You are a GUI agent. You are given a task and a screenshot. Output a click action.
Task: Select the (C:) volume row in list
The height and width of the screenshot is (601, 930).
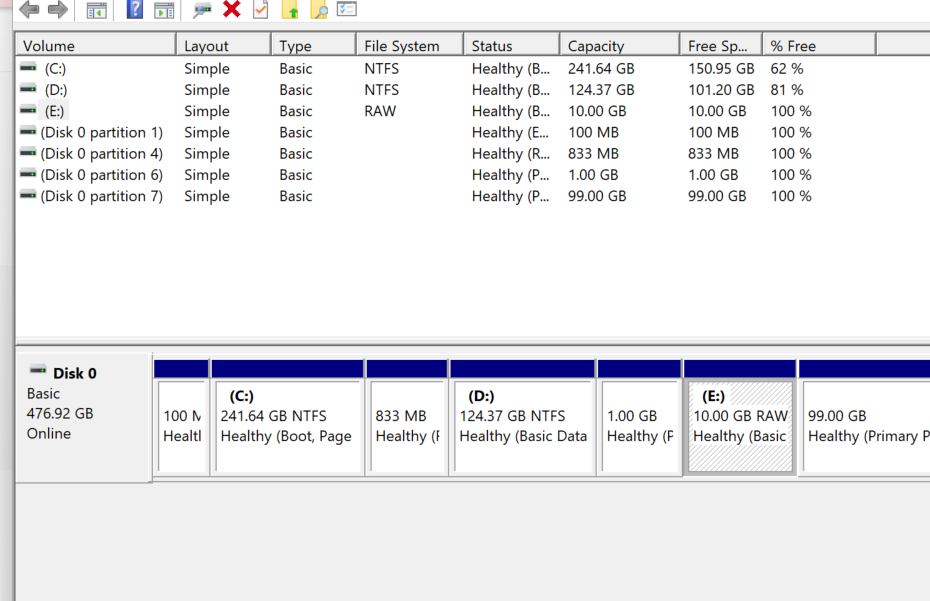55,69
